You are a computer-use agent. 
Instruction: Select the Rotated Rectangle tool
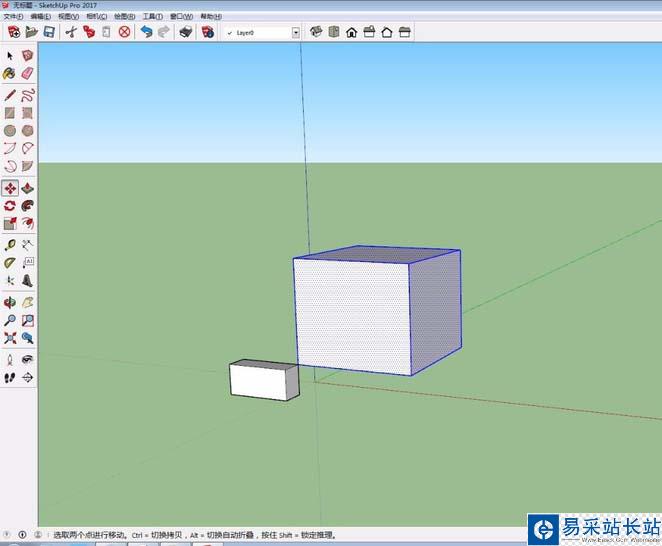tap(27, 113)
